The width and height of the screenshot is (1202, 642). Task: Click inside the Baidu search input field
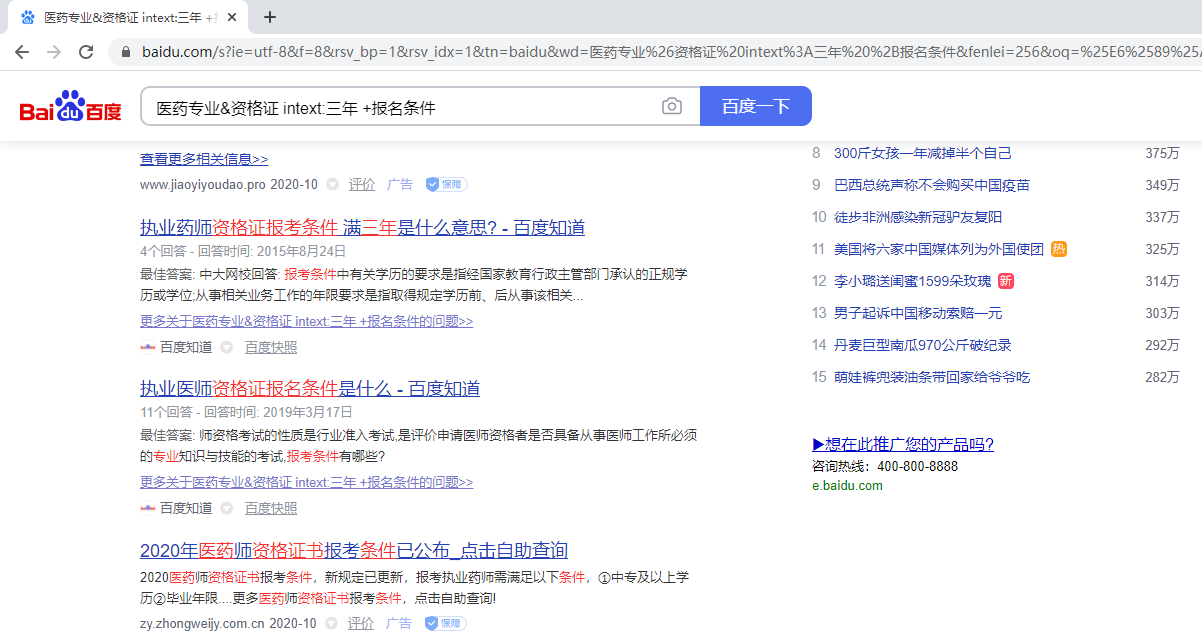[400, 107]
